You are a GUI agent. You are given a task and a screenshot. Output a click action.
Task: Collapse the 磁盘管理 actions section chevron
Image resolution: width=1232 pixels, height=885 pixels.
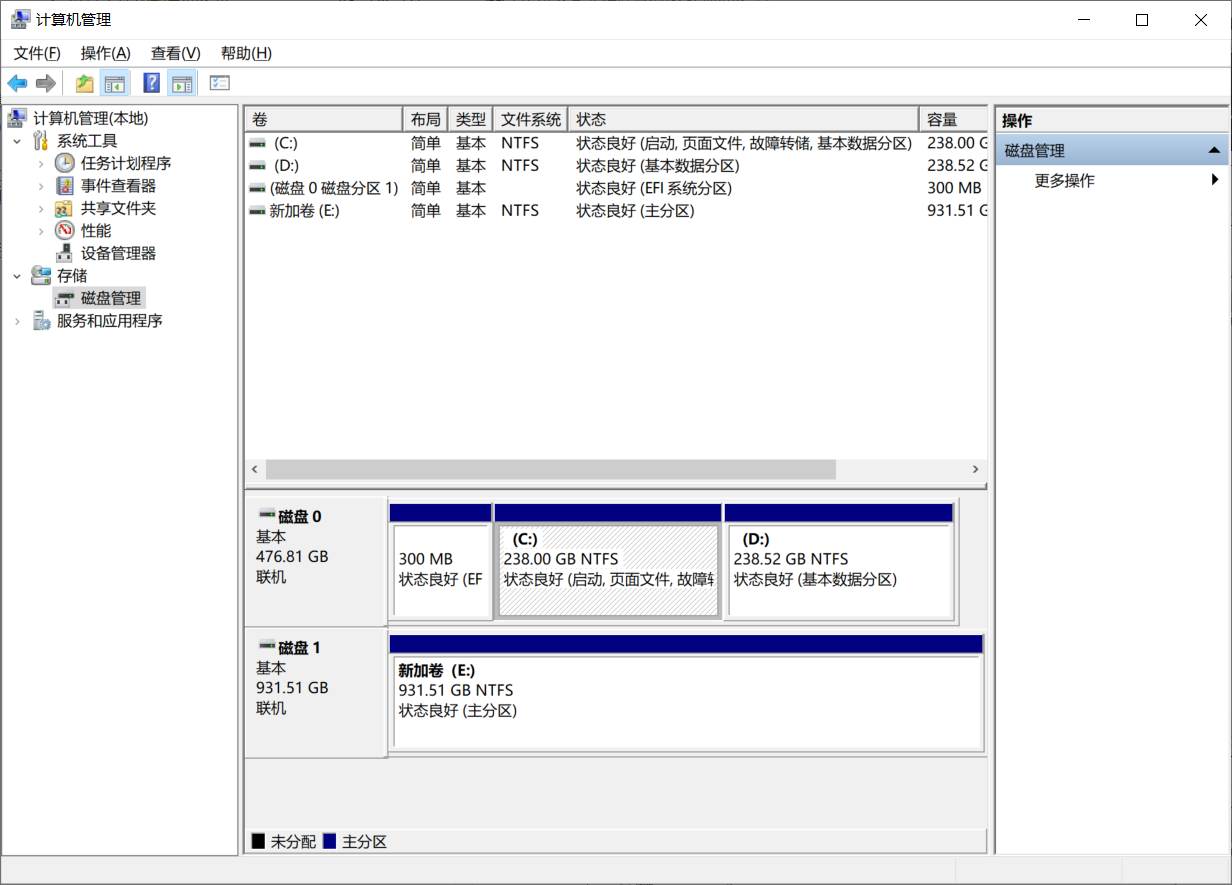coord(1212,148)
